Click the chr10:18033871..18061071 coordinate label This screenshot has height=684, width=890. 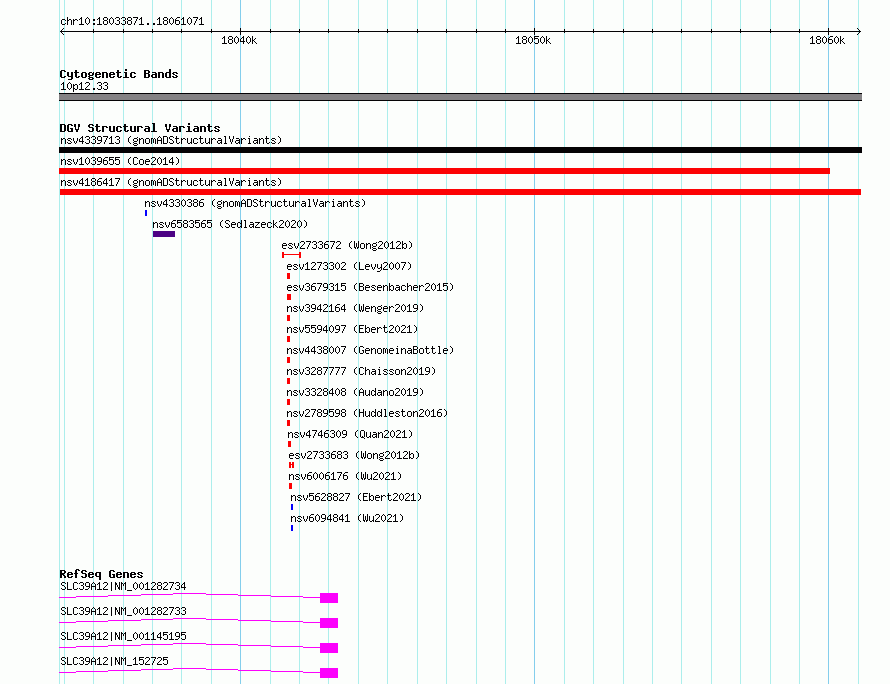coord(132,21)
